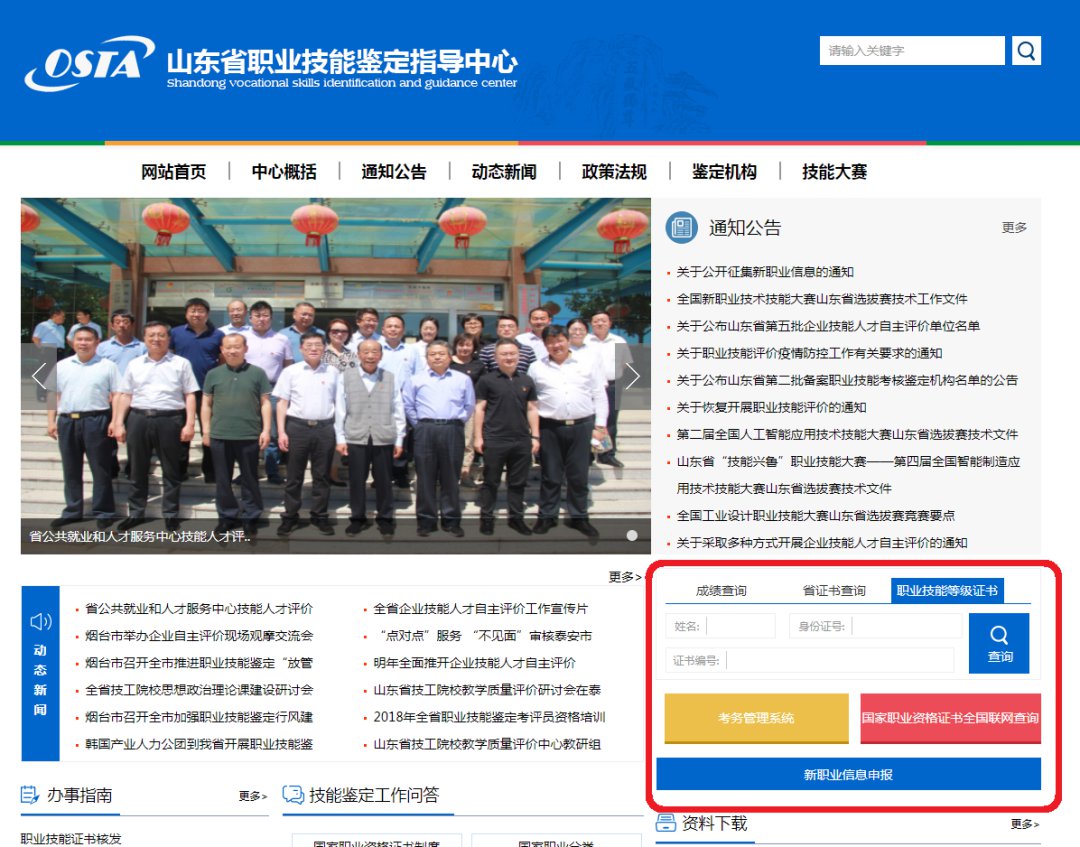
Task: Open 政策法规 navigation menu item
Action: [614, 171]
